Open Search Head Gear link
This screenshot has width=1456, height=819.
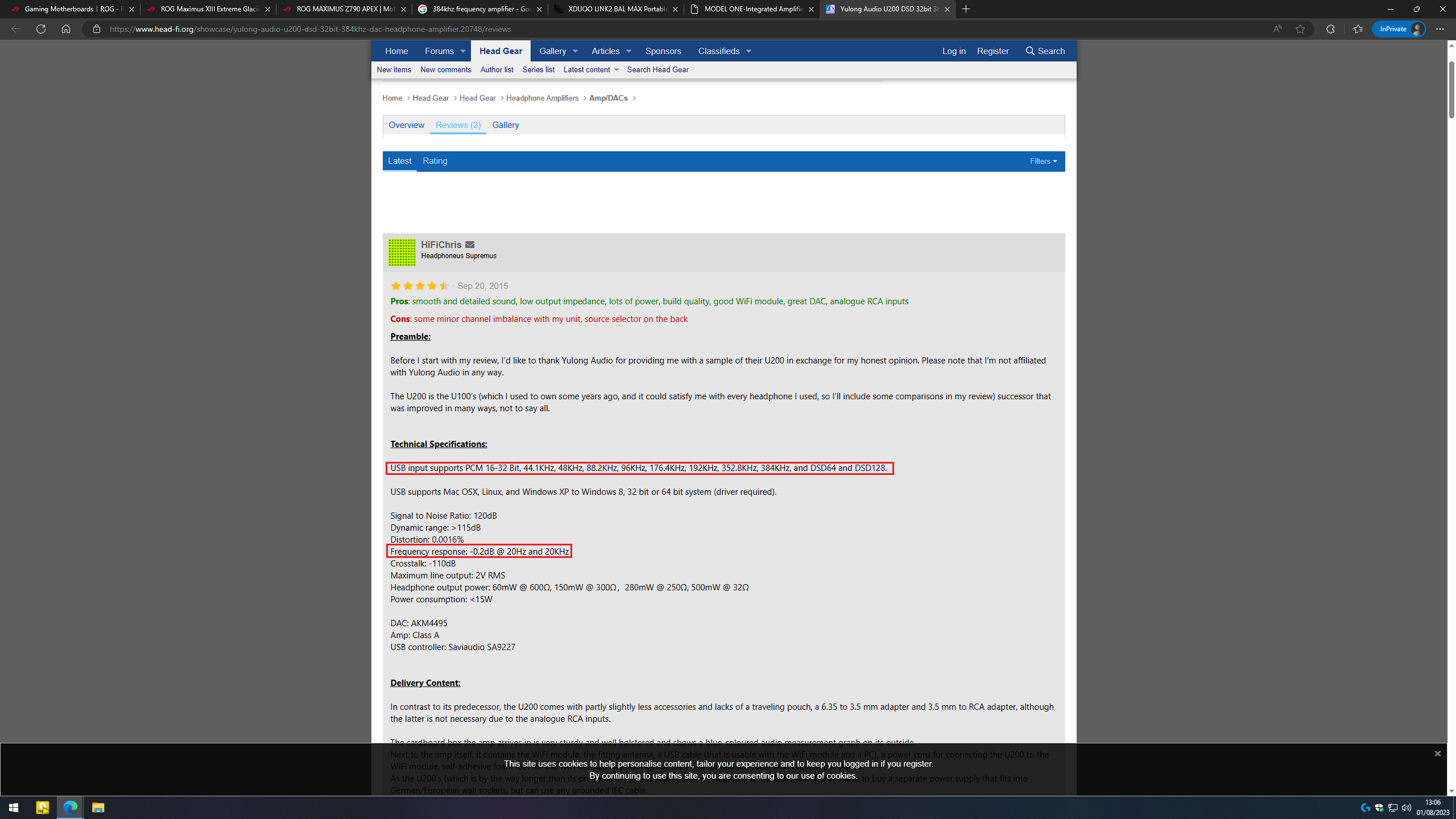pos(657,70)
